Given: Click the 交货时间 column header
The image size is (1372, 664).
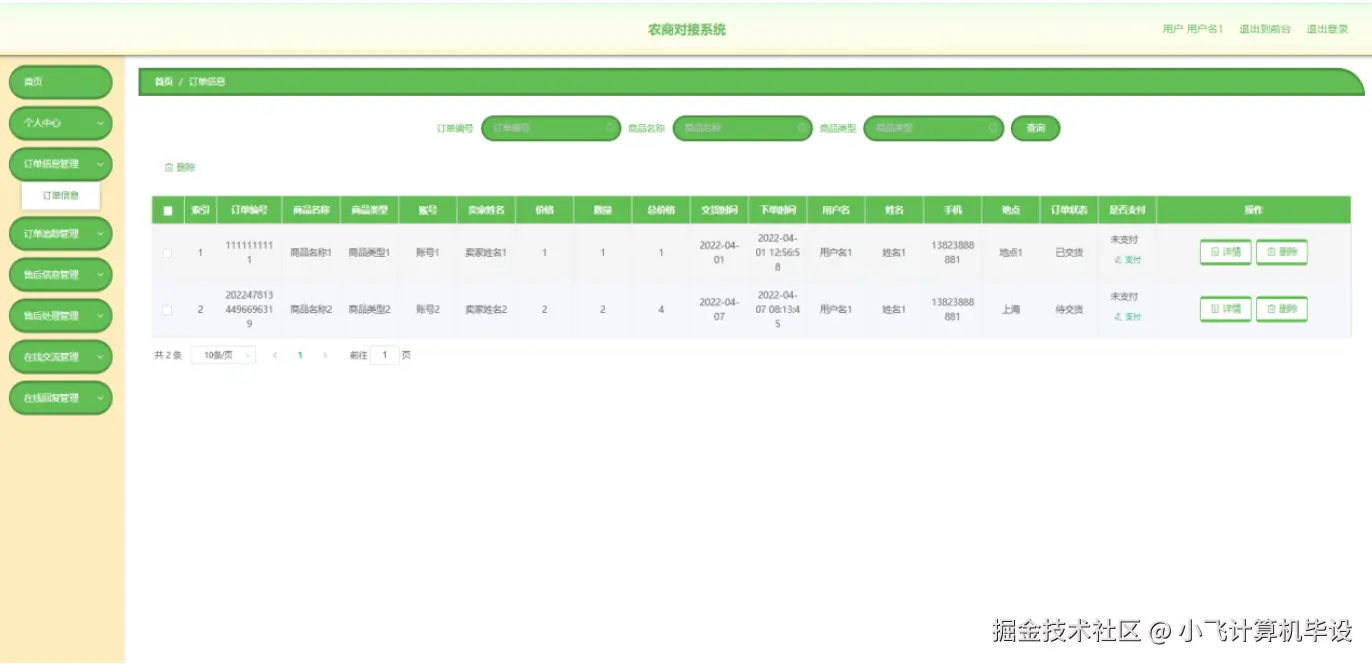Looking at the screenshot, I should click(719, 211).
